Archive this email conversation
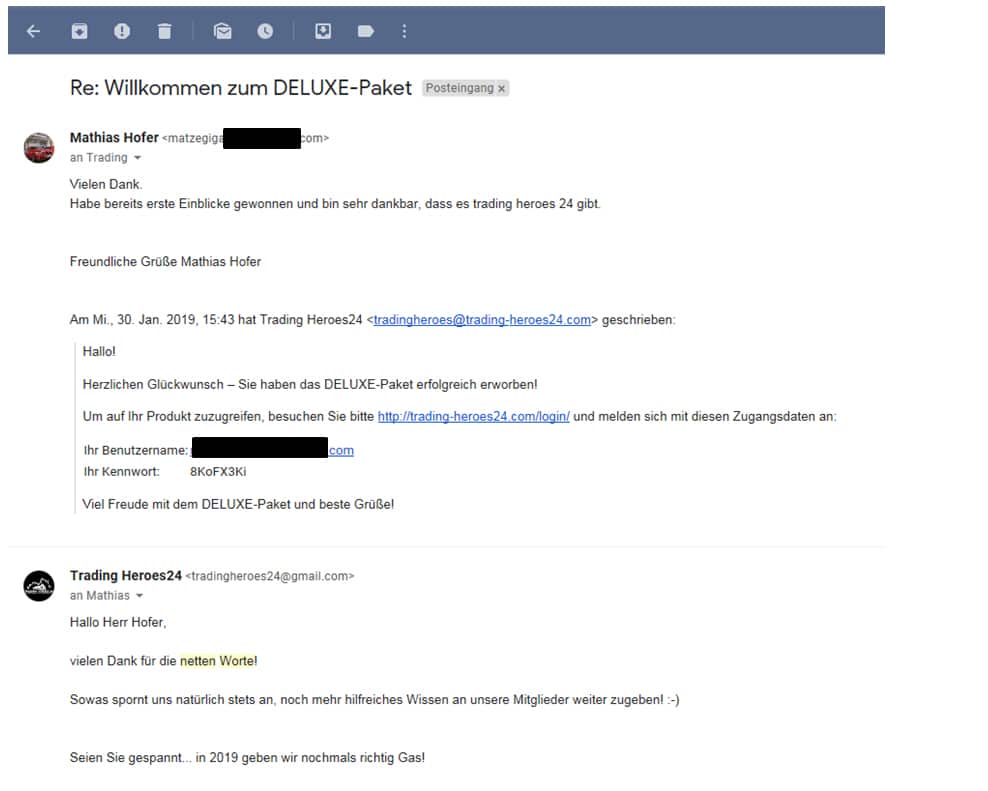The height and width of the screenshot is (791, 988). pyautogui.click(x=79, y=31)
